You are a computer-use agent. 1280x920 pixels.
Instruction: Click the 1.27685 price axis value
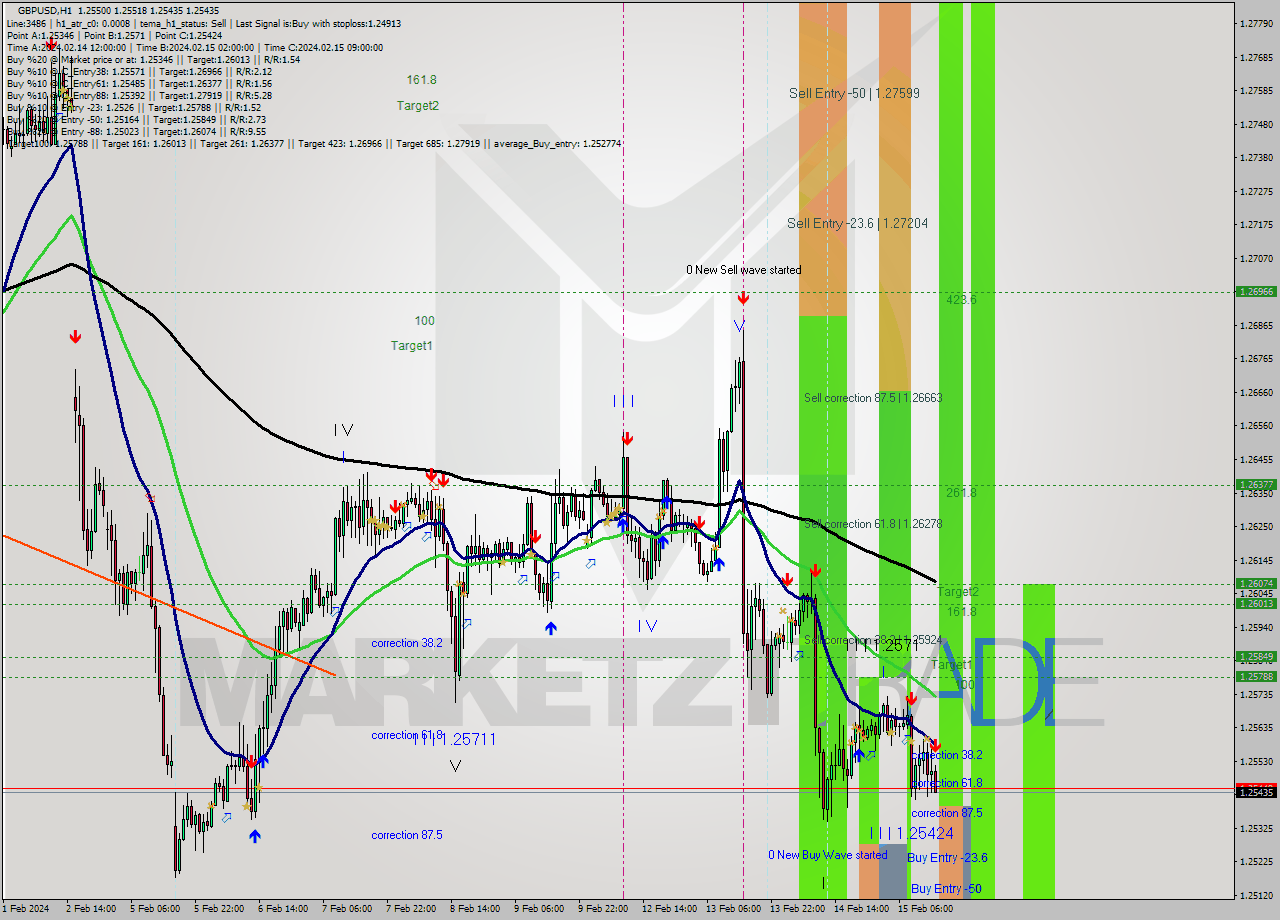coord(1256,57)
